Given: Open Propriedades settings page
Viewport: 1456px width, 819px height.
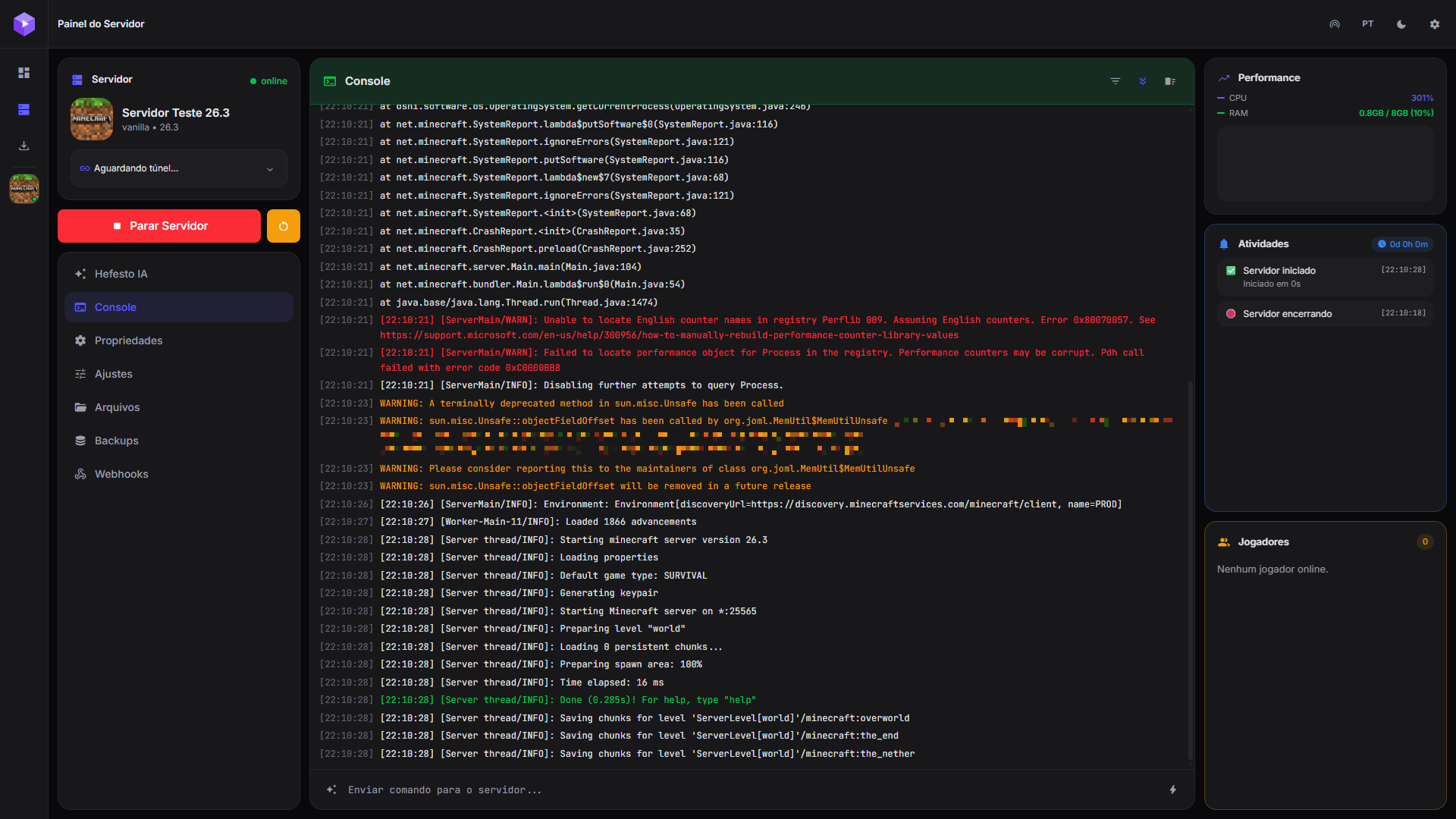Looking at the screenshot, I should (179, 340).
